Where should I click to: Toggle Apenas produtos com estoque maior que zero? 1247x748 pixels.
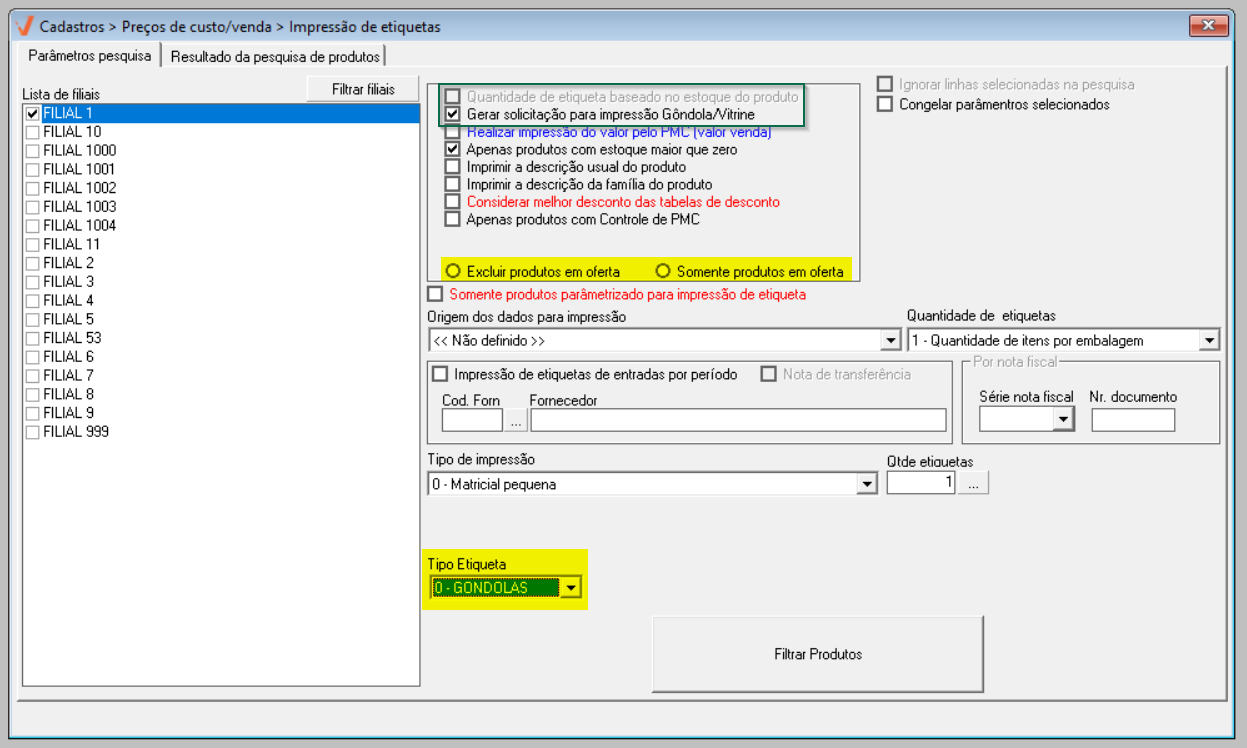point(453,149)
